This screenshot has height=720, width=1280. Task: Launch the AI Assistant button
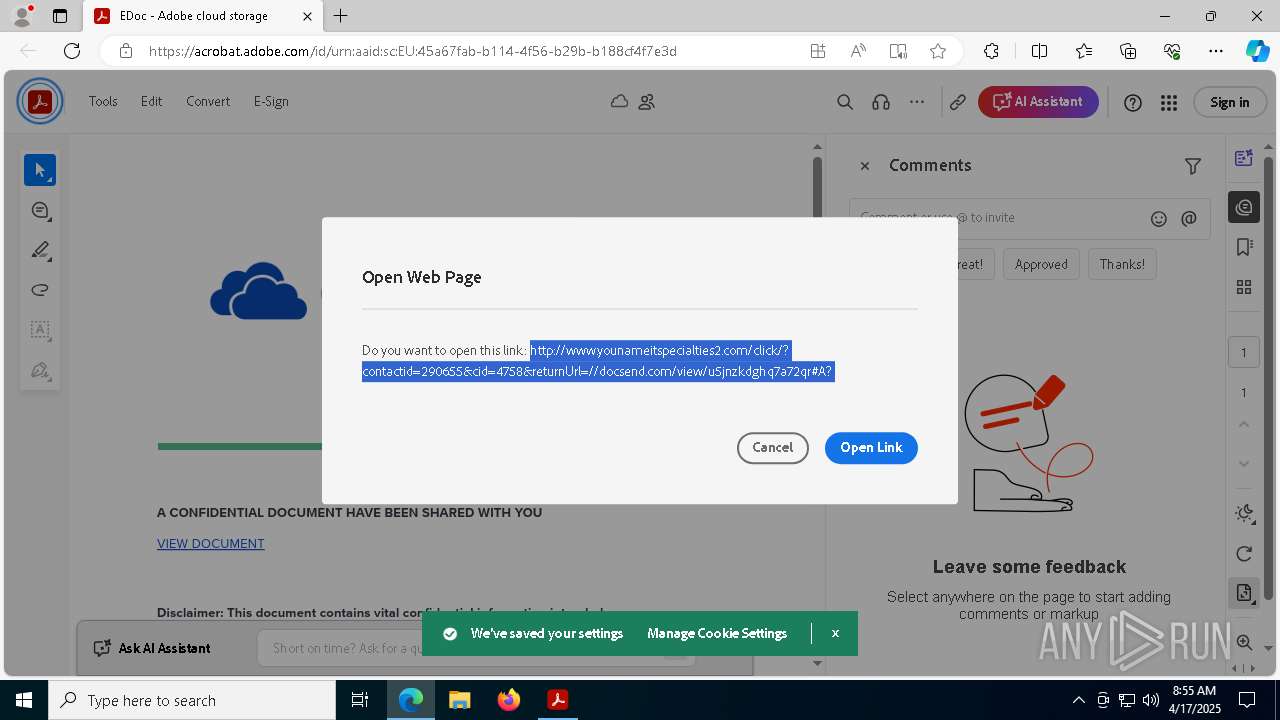click(x=1038, y=102)
